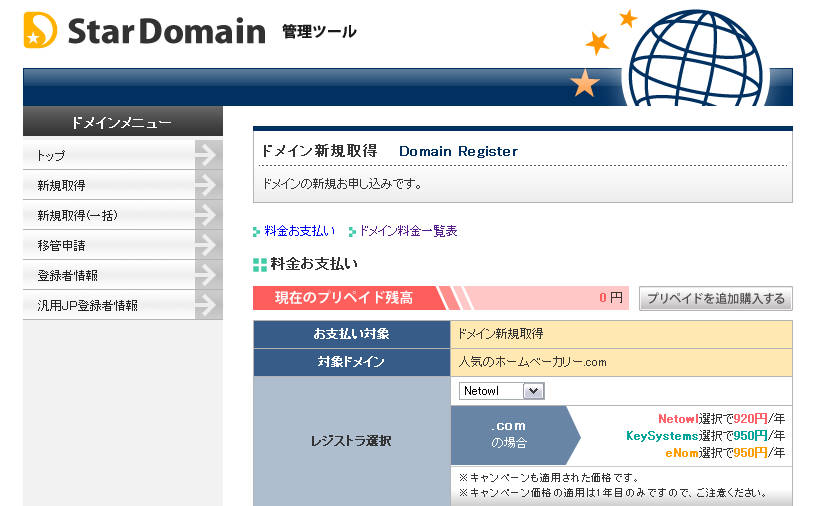Open the 移管申請 menu item
Image resolution: width=818 pixels, height=506 pixels.
point(123,245)
